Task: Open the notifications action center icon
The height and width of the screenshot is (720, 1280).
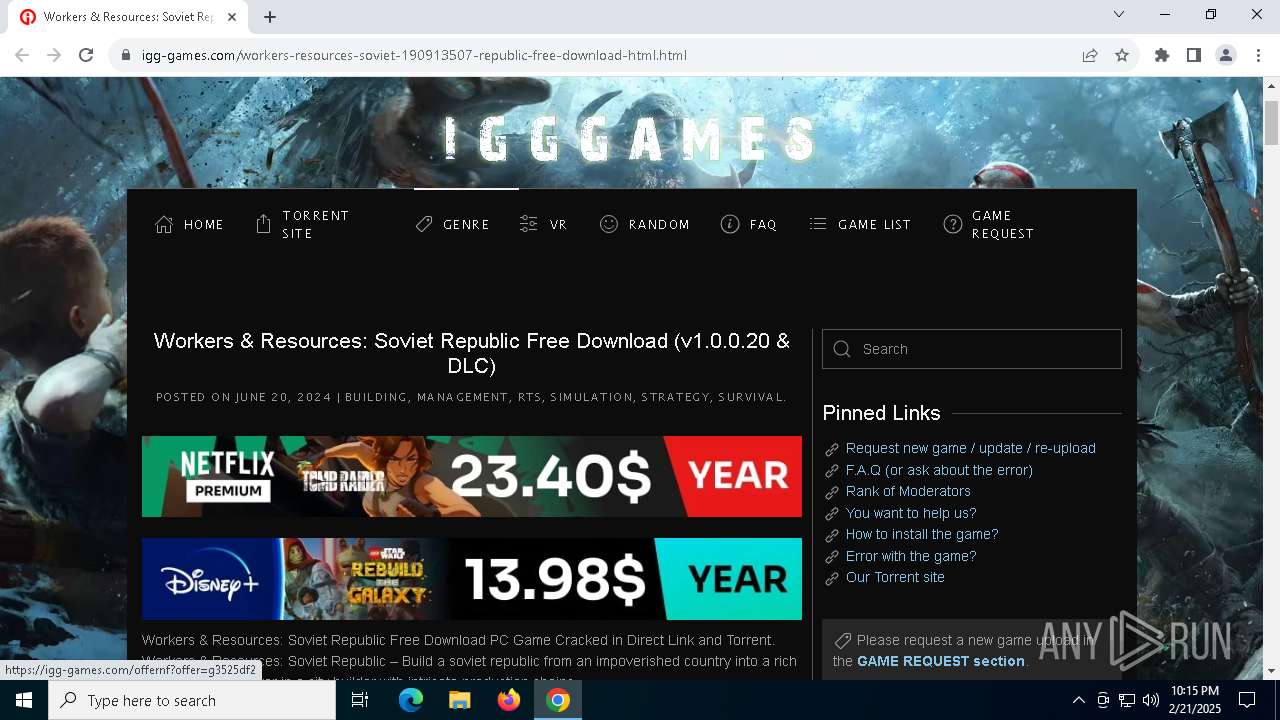Action: pyautogui.click(x=1247, y=700)
